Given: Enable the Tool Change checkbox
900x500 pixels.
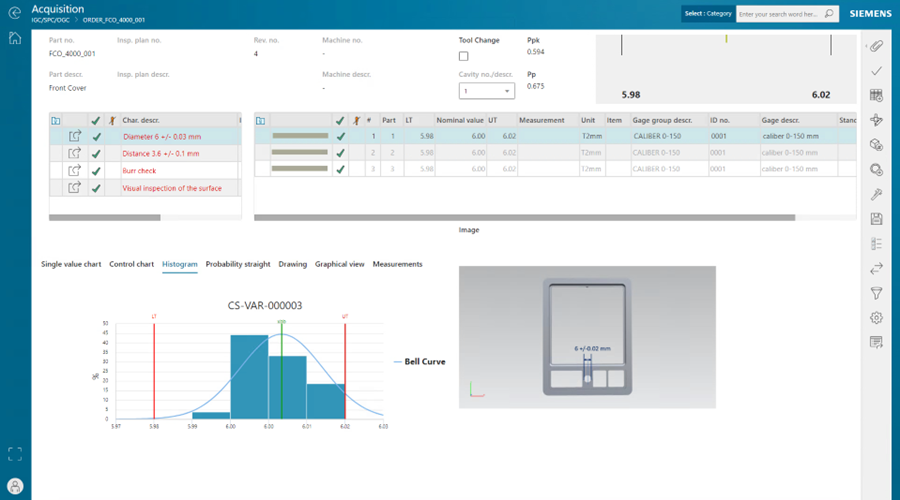Looking at the screenshot, I should coord(463,56).
